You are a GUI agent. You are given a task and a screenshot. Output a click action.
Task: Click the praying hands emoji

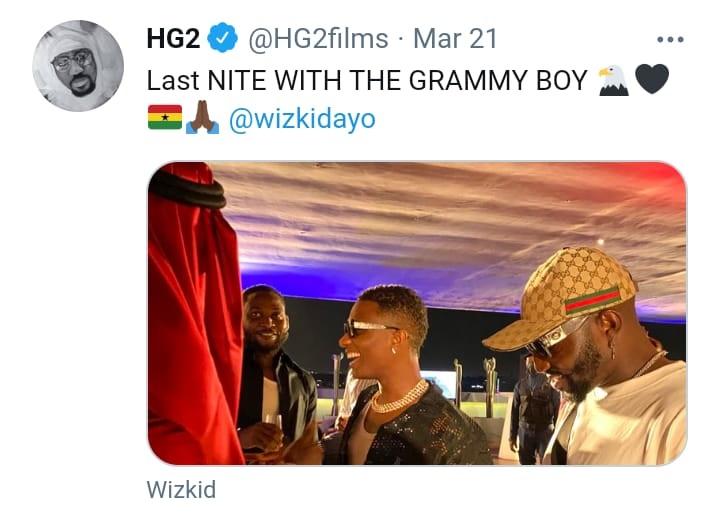point(202,119)
